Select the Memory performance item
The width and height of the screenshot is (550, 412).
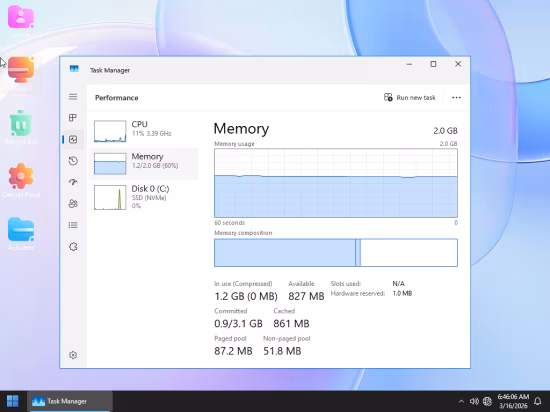pos(143,164)
